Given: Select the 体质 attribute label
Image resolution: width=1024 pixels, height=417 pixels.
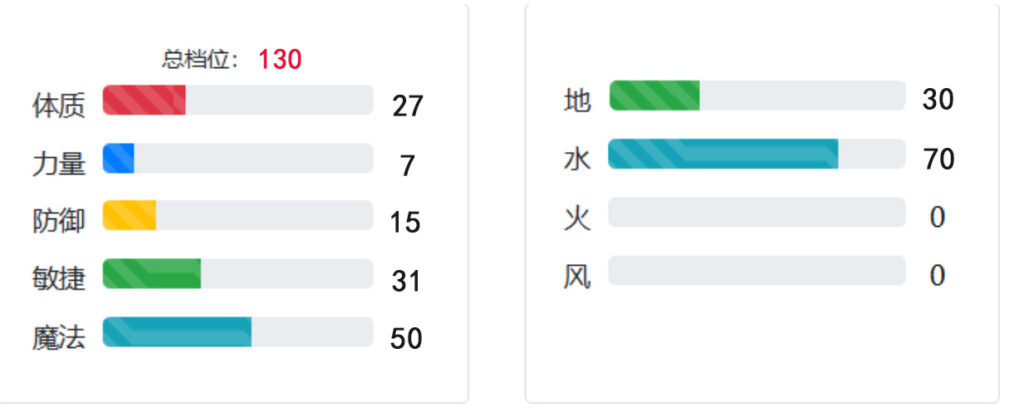Looking at the screenshot, I should tap(59, 106).
